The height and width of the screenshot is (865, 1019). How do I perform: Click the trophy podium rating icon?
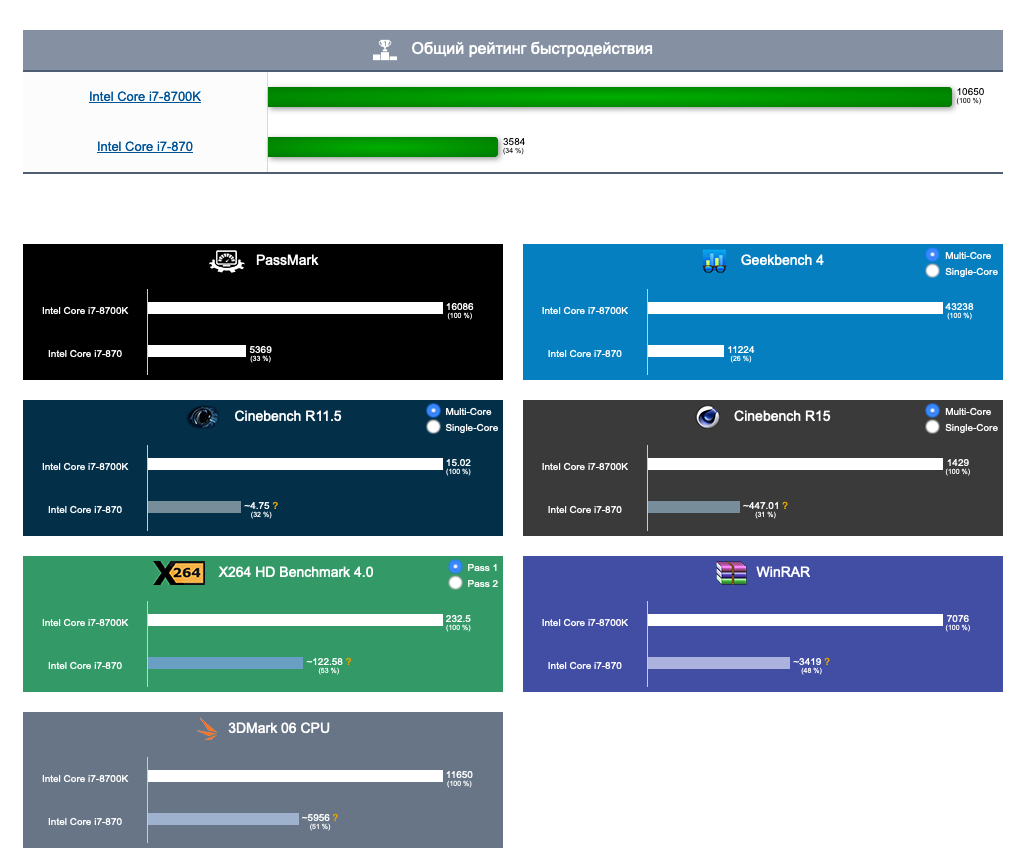(x=385, y=49)
